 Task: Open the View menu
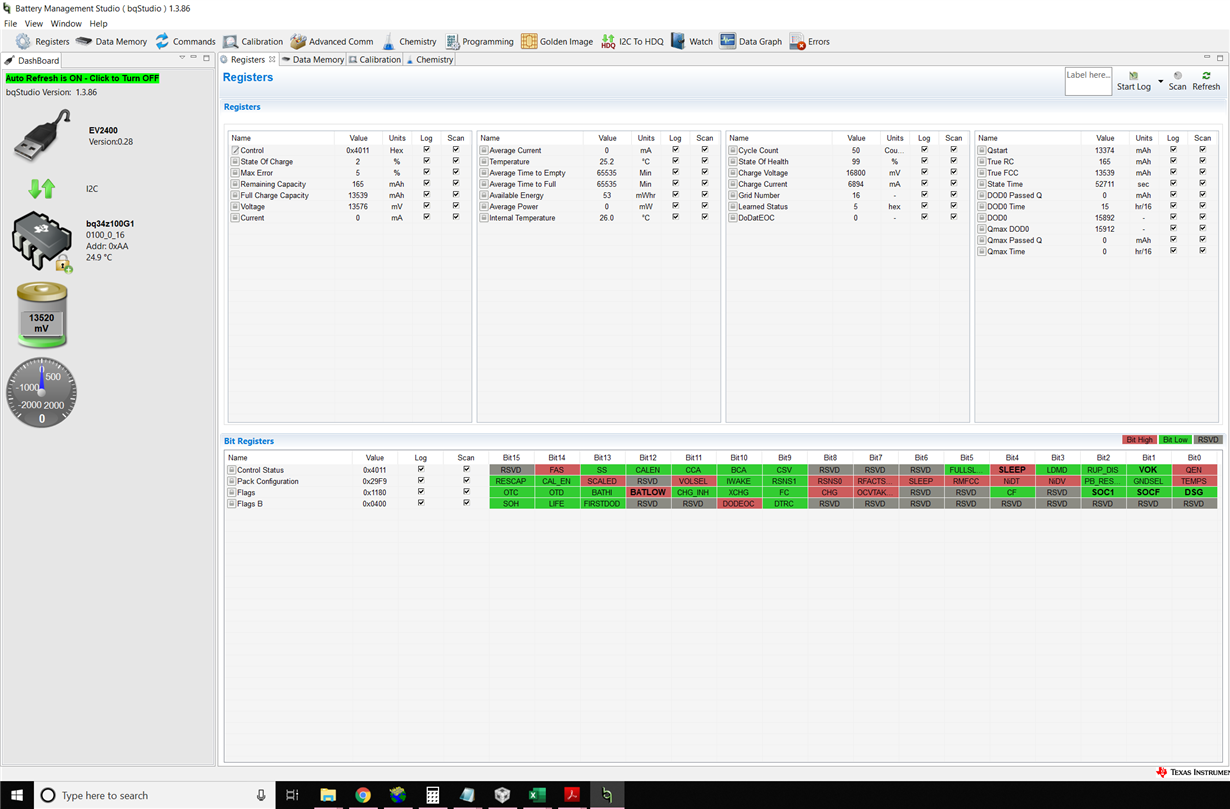pos(33,23)
